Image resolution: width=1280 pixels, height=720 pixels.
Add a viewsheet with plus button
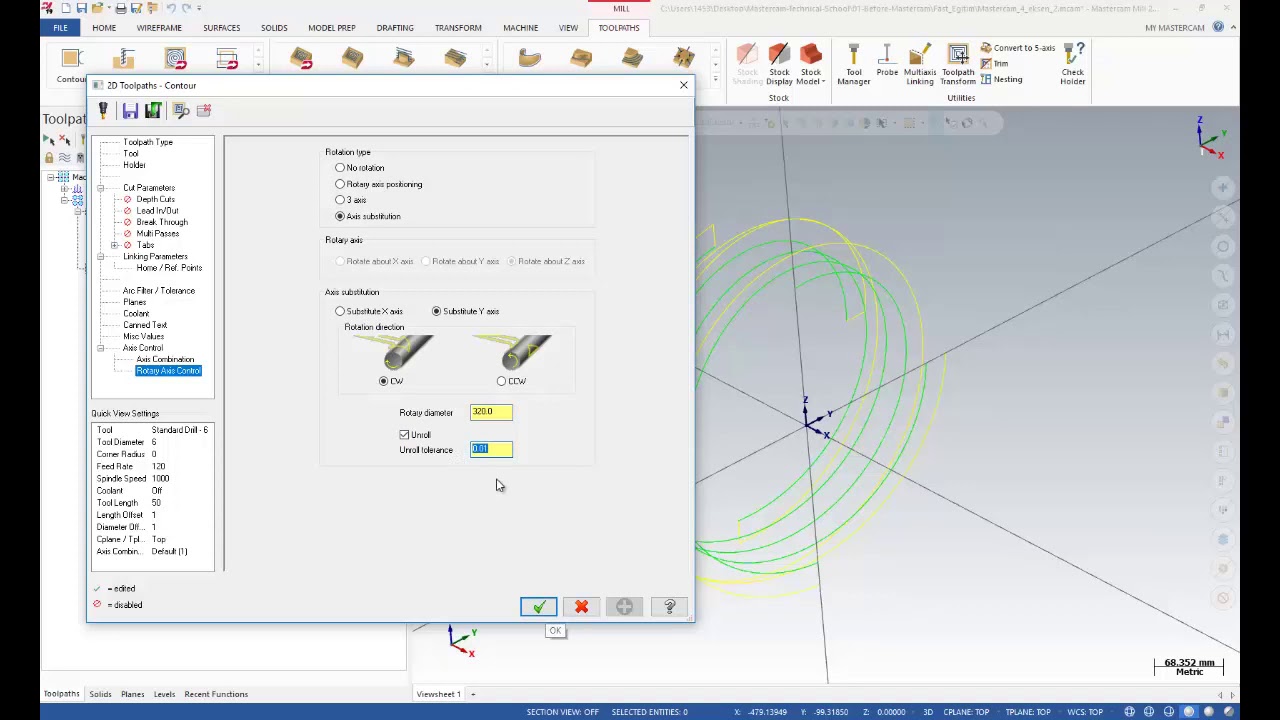[473, 694]
